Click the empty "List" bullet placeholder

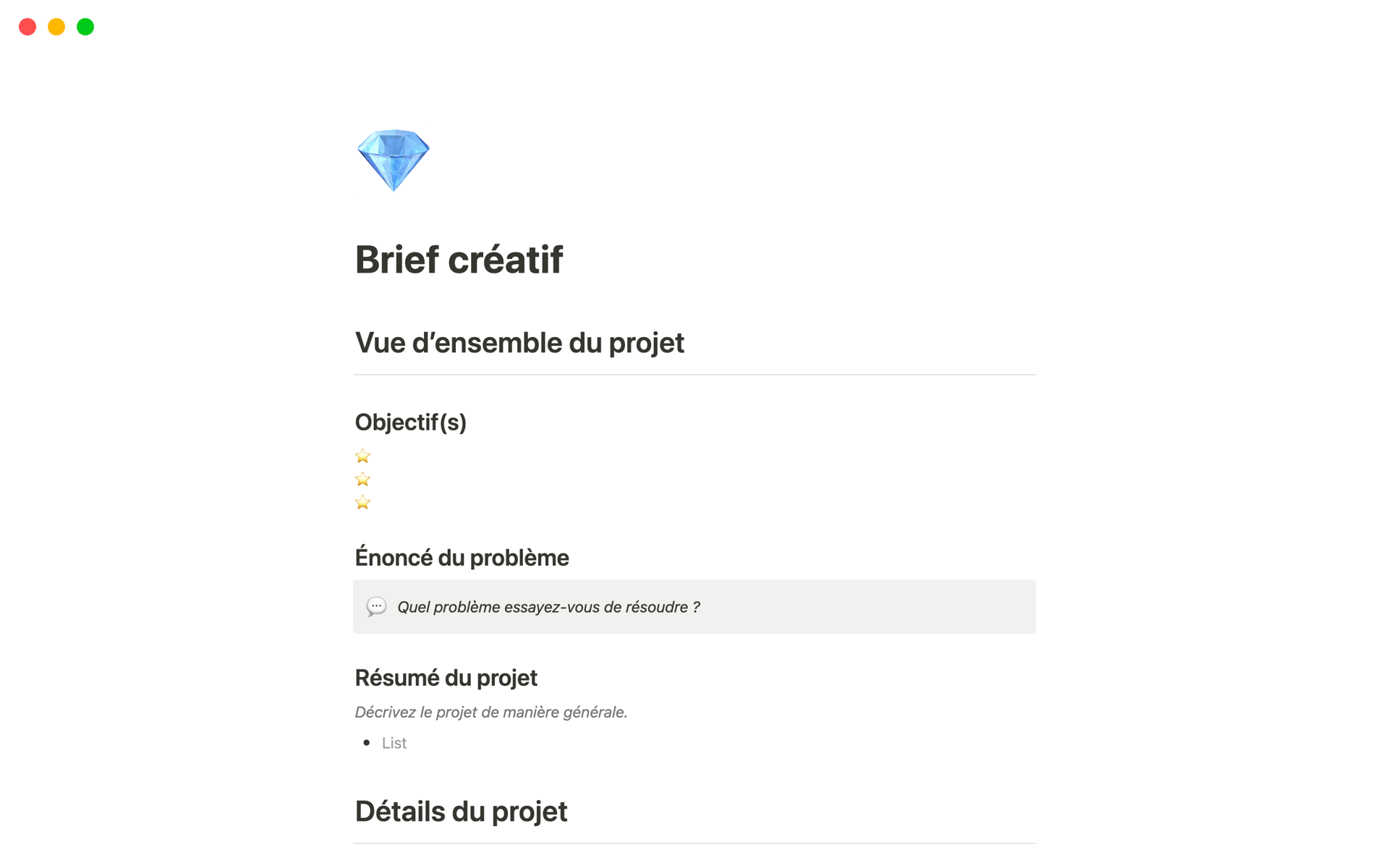394,743
